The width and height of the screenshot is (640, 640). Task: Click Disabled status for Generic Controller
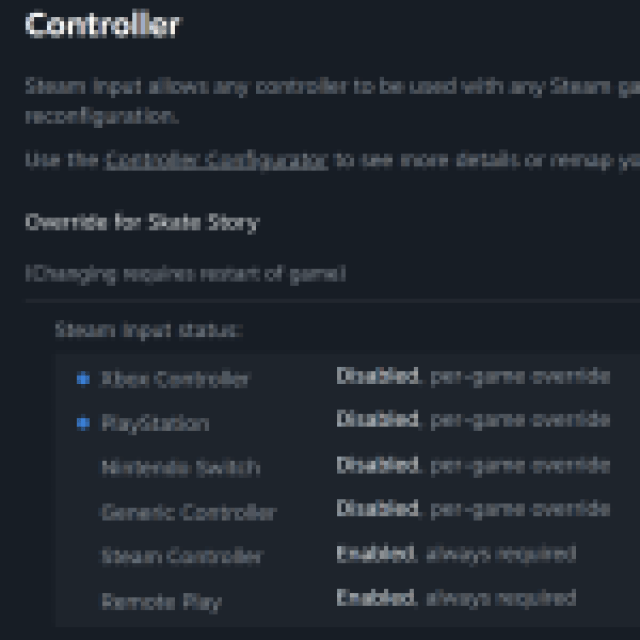pos(377,509)
